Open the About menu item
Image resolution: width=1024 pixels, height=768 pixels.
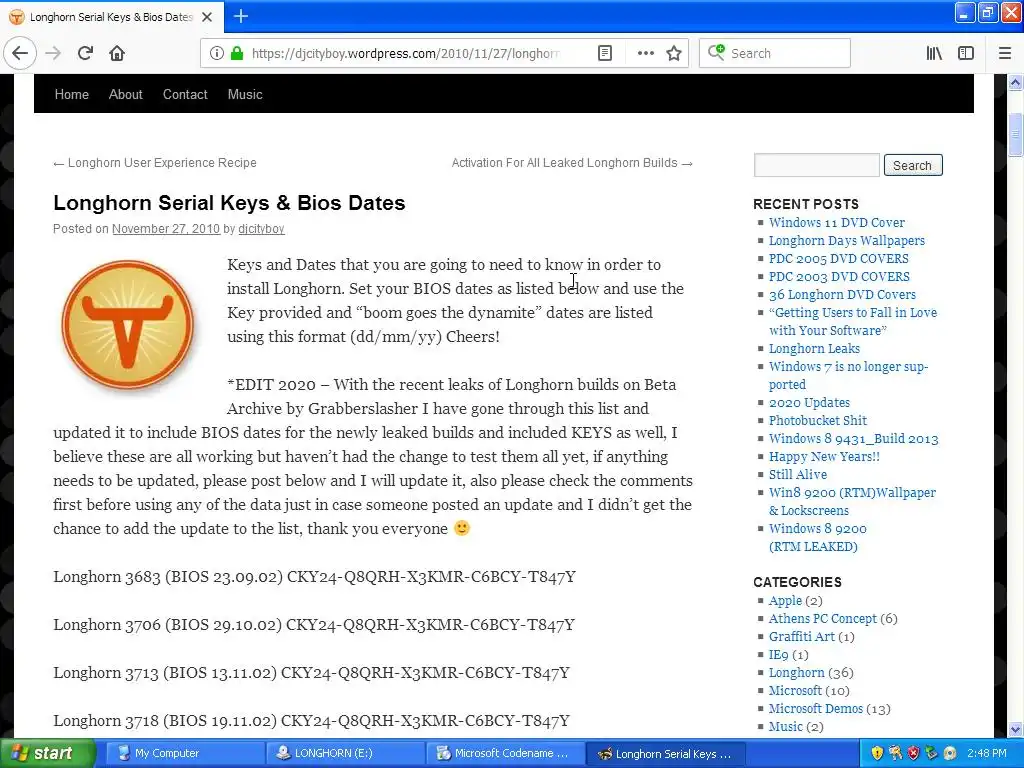(125, 94)
